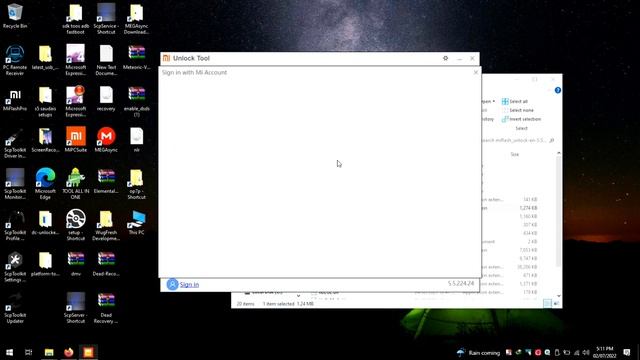640x360 pixels.
Task: Select op7p - Shortcut folder
Action: pos(136,184)
